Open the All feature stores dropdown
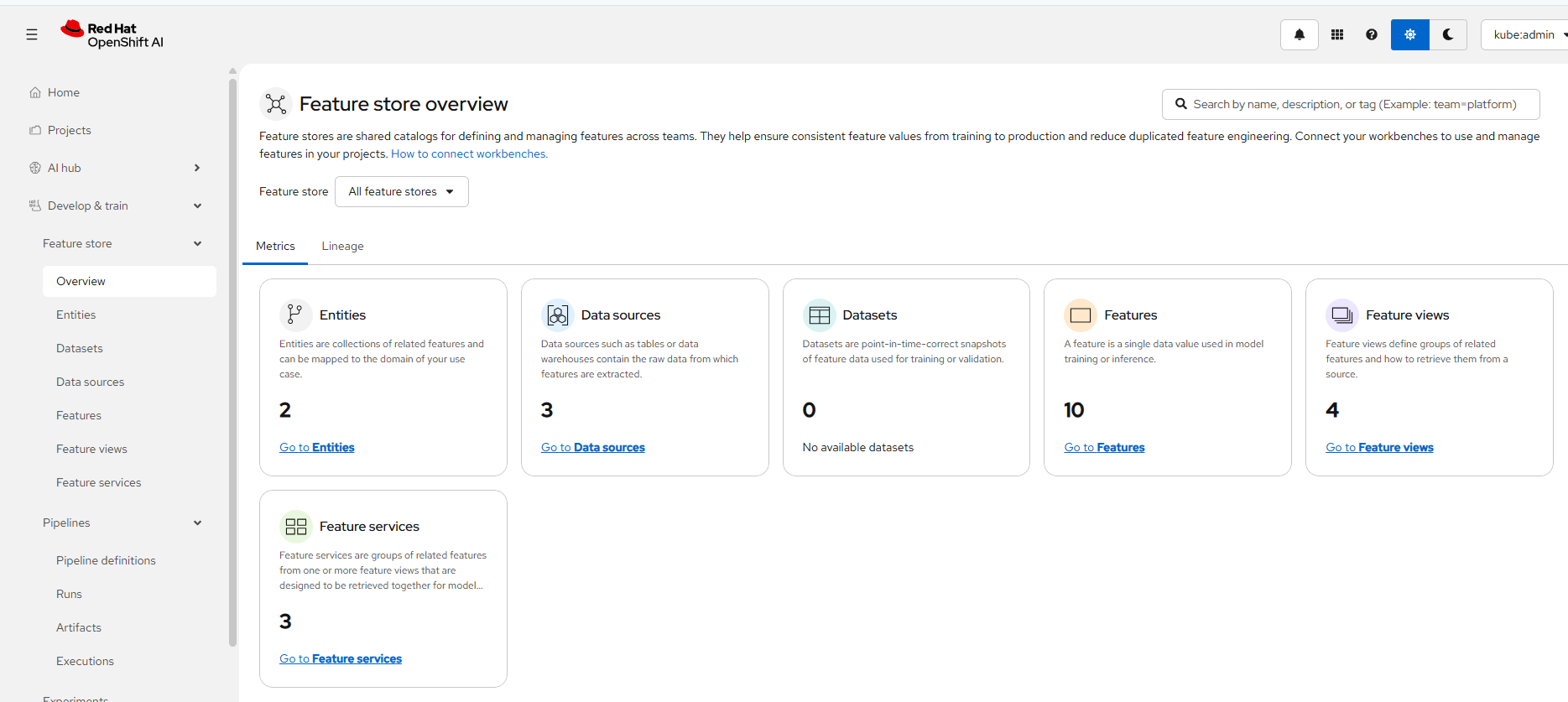Screen dimensions: 1568x702 pos(402,191)
